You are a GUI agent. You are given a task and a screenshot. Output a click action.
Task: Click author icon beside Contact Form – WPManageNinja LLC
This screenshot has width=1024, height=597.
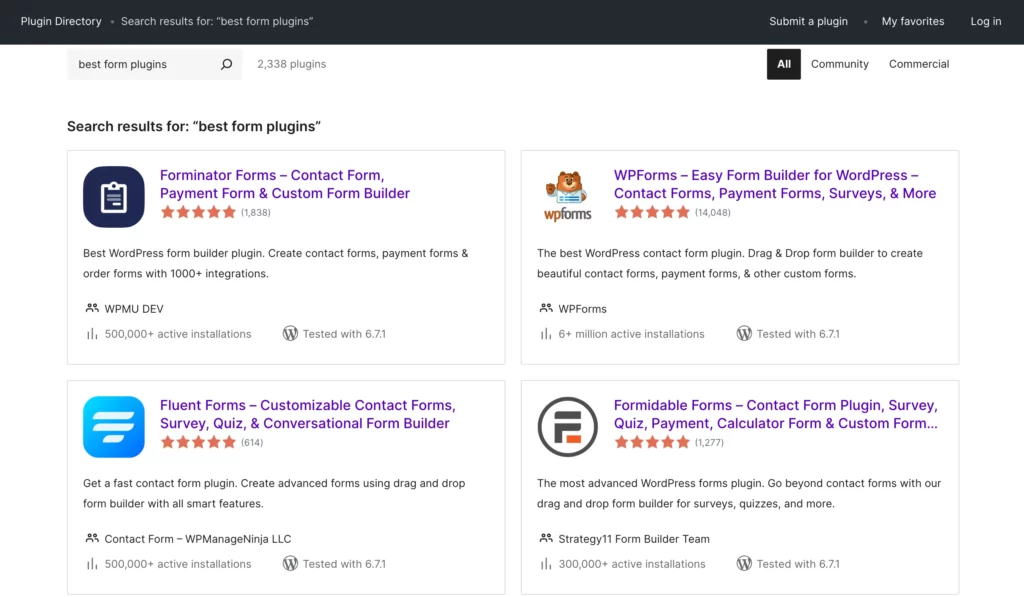coord(91,538)
